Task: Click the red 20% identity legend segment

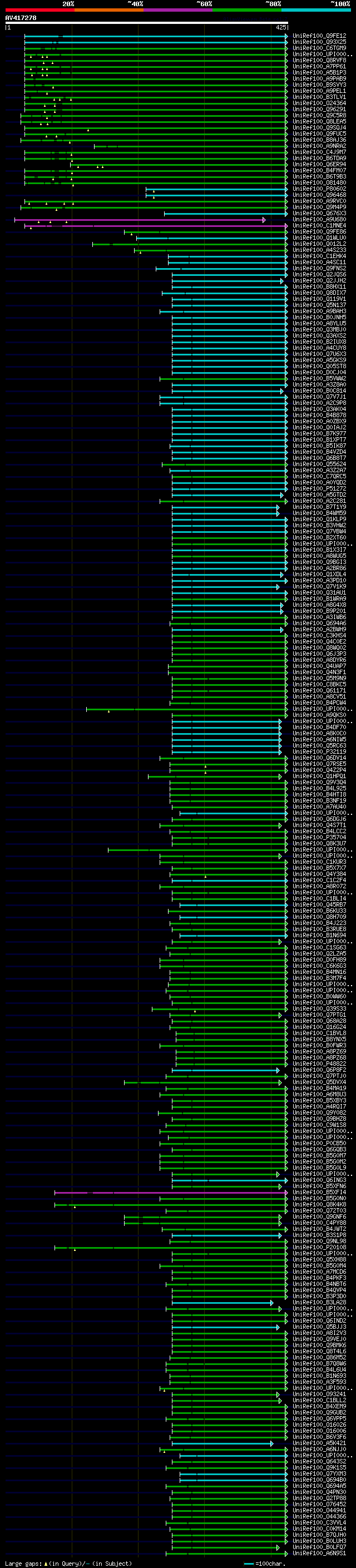Action: tap(39, 10)
